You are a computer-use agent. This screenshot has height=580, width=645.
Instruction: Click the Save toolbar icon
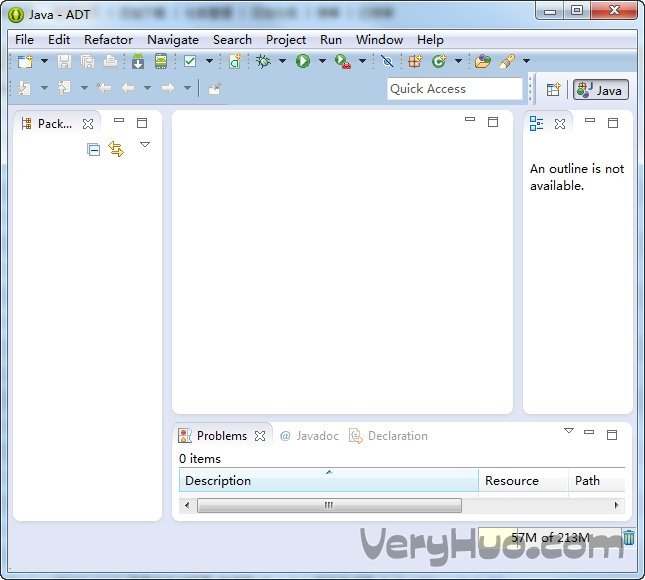tap(64, 61)
